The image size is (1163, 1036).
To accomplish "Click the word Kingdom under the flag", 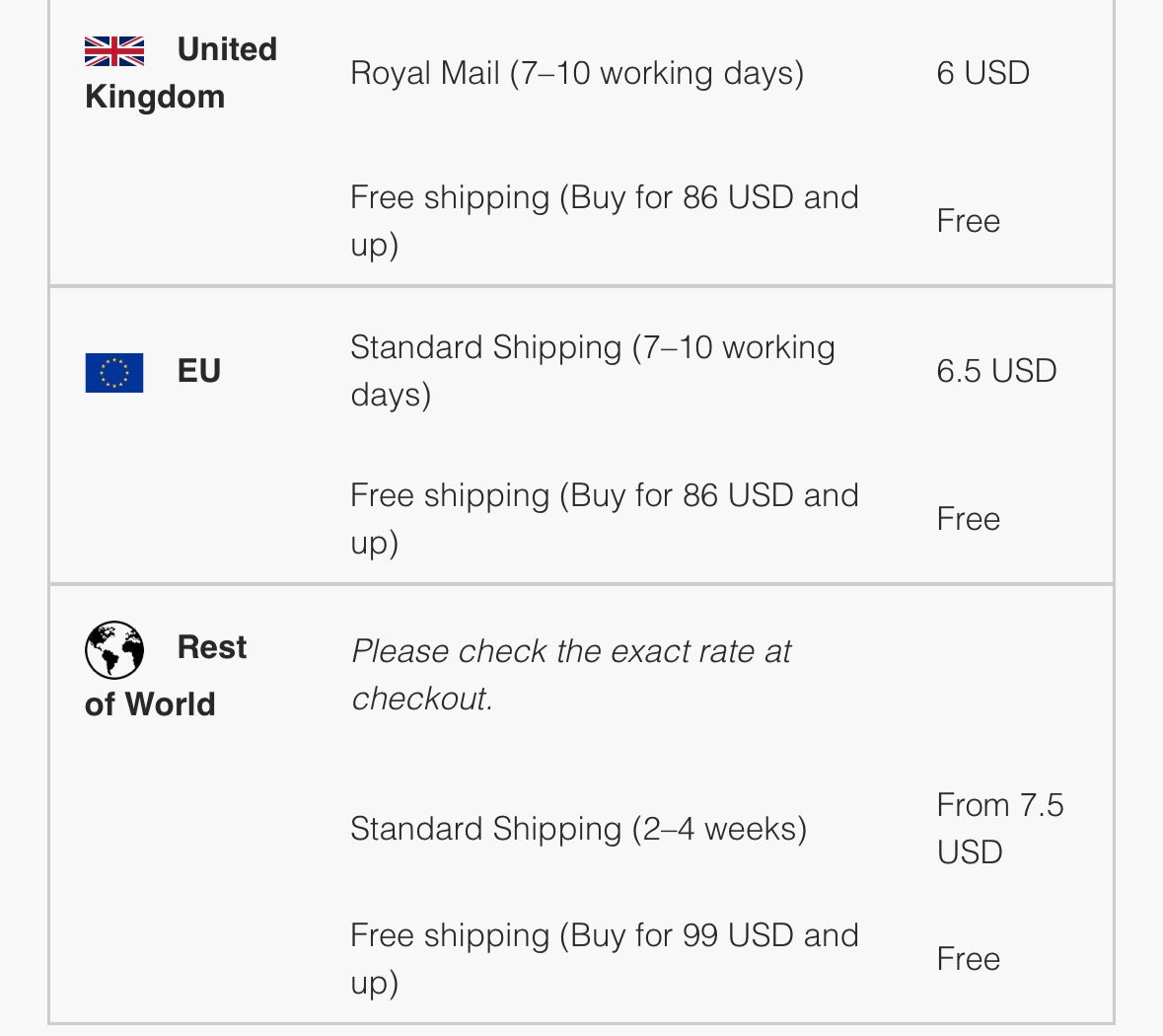I will click(154, 97).
